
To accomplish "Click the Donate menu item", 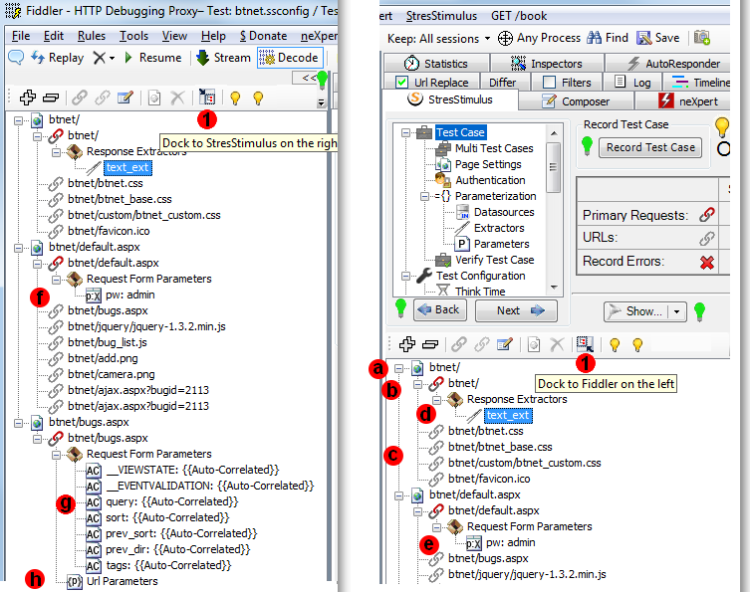I will 264,36.
